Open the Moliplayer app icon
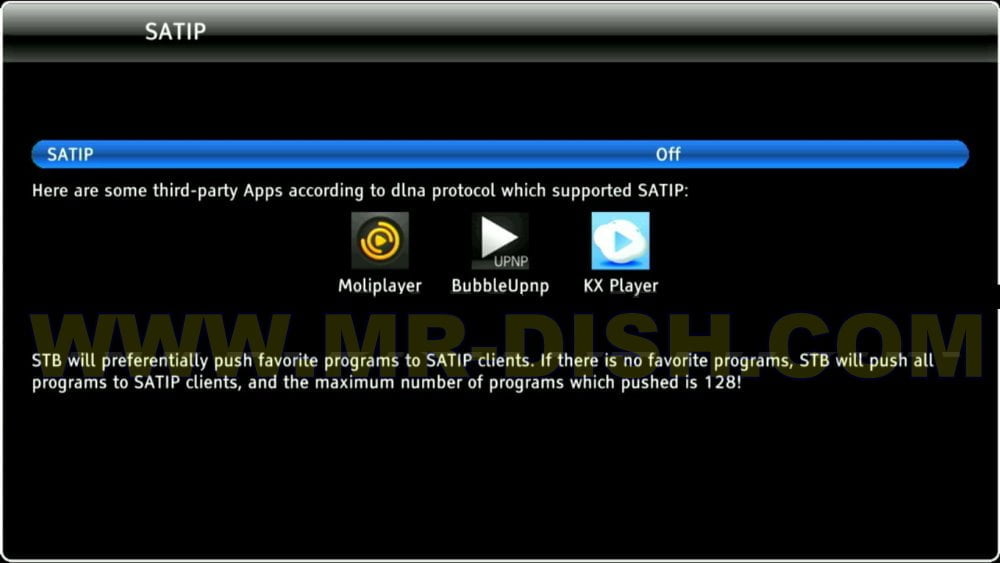Screen dimensions: 1000x563 380,241
